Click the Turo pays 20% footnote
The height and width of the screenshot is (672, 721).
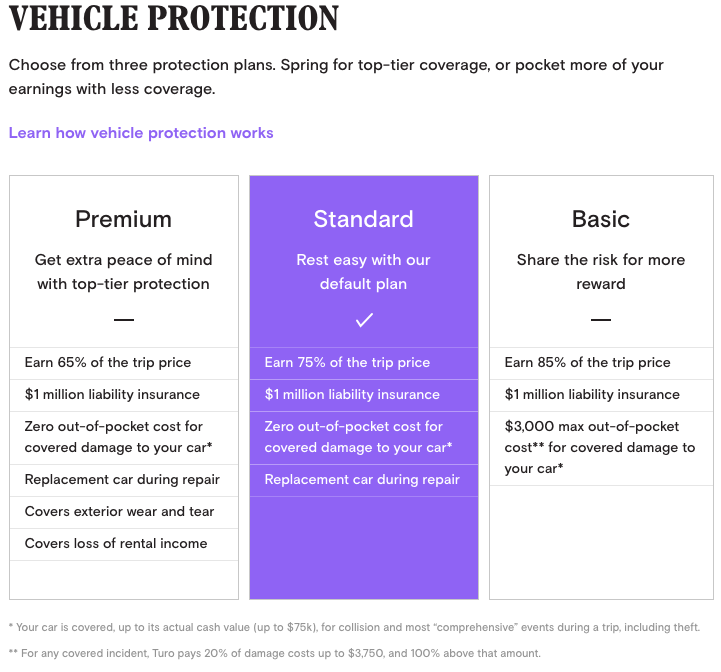pyautogui.click(x=275, y=653)
